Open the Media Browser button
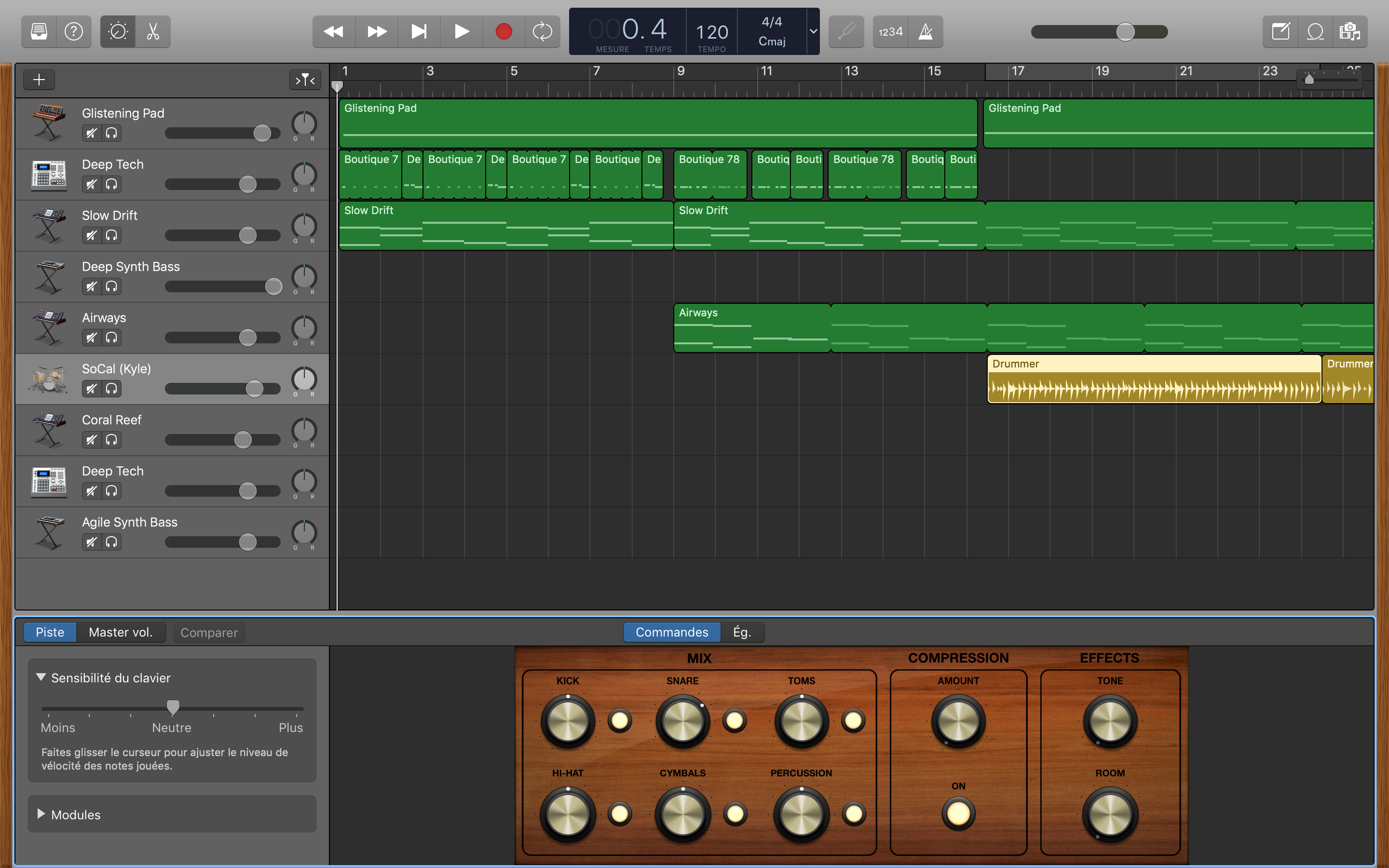Viewport: 1389px width, 868px height. point(1350,31)
